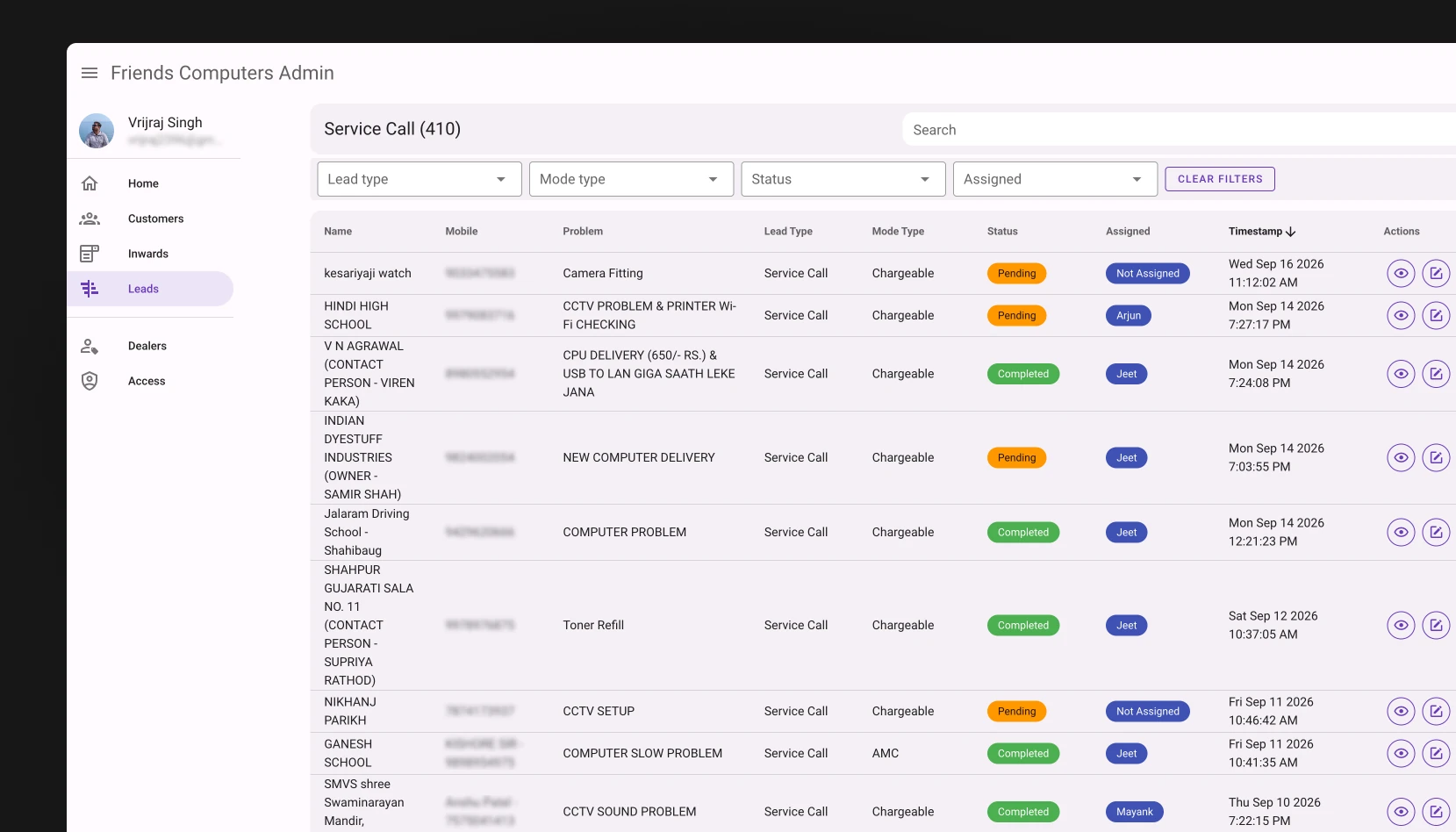Image resolution: width=1456 pixels, height=832 pixels.
Task: Click the Access shield icon
Action: coord(90,381)
